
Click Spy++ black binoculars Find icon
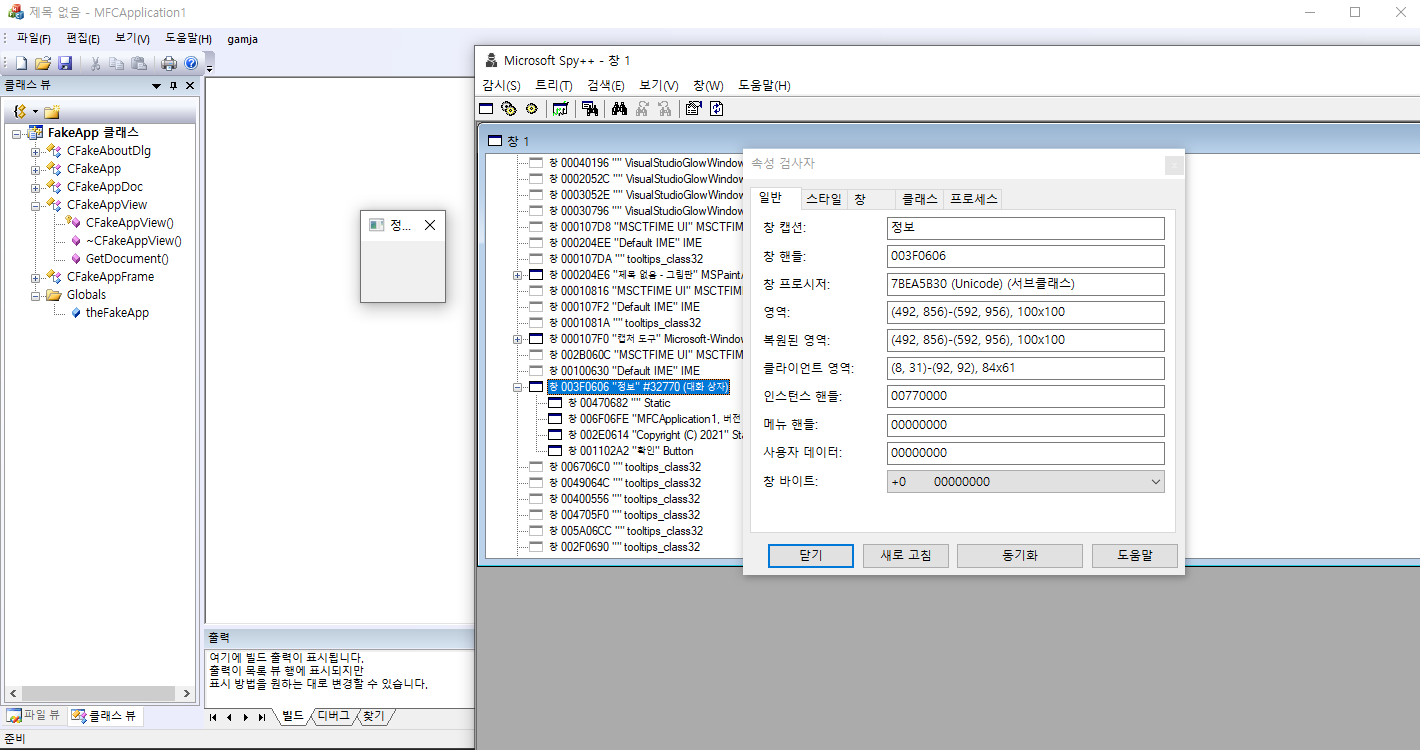619,108
